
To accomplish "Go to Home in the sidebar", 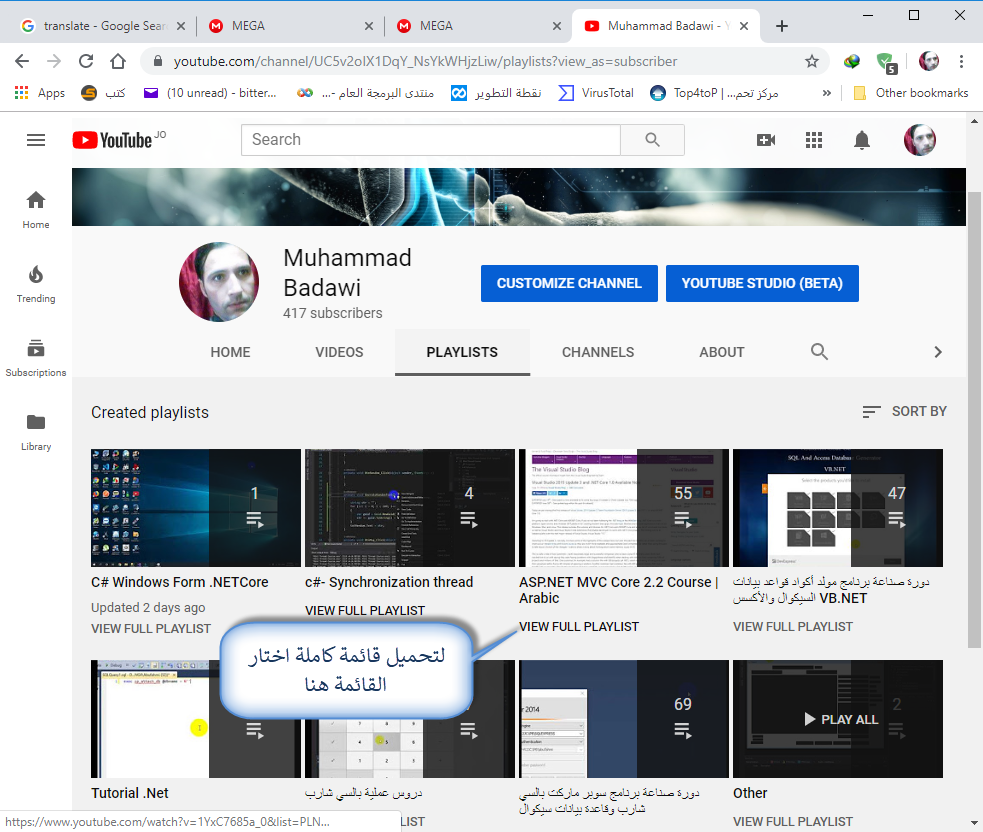I will tap(36, 210).
